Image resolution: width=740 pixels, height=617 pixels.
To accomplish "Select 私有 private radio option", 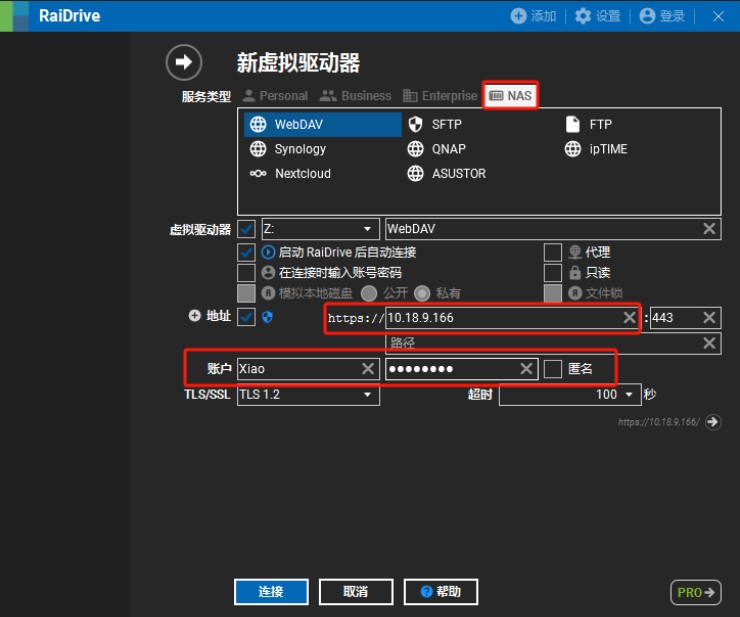I will [x=422, y=293].
